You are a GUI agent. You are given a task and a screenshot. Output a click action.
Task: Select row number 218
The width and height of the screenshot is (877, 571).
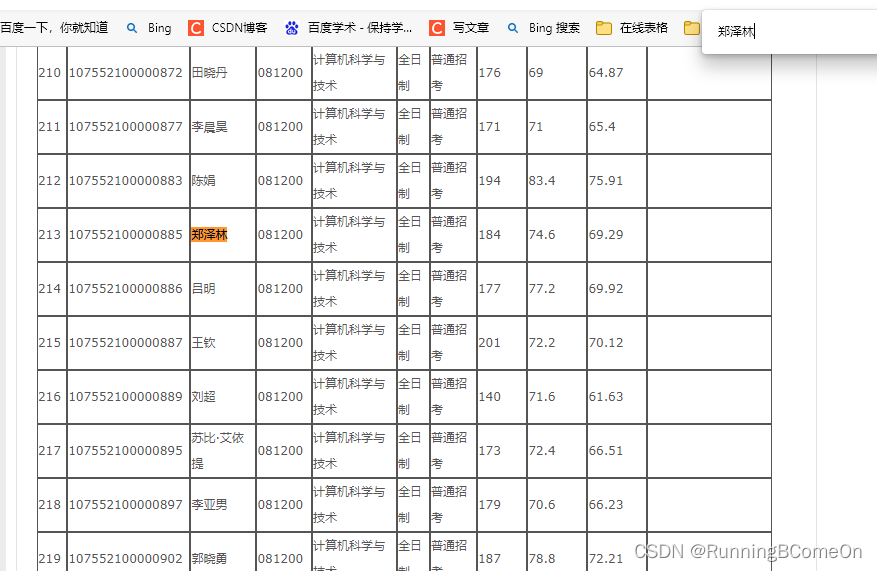point(50,504)
